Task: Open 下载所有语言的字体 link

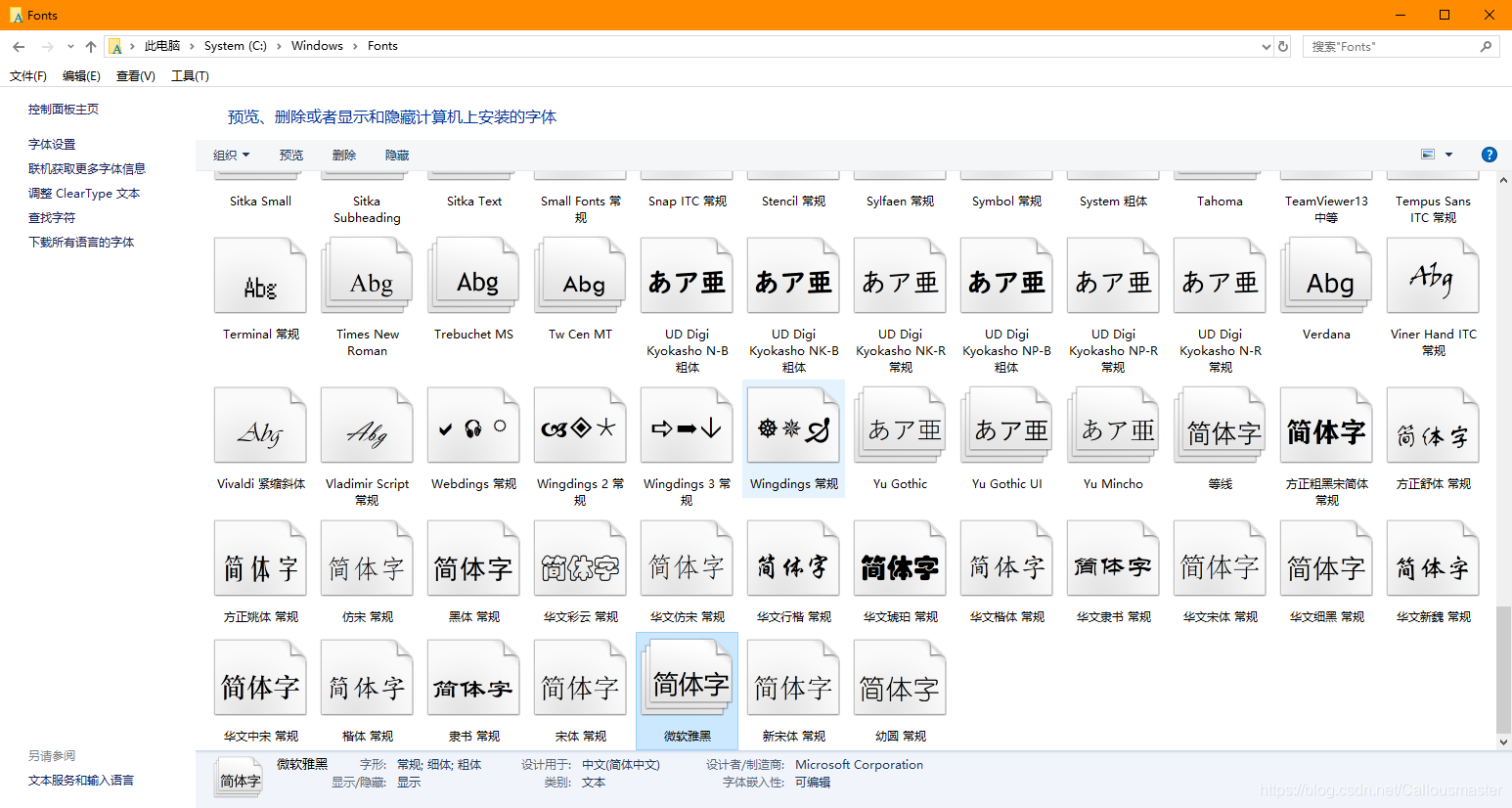Action: [x=81, y=243]
